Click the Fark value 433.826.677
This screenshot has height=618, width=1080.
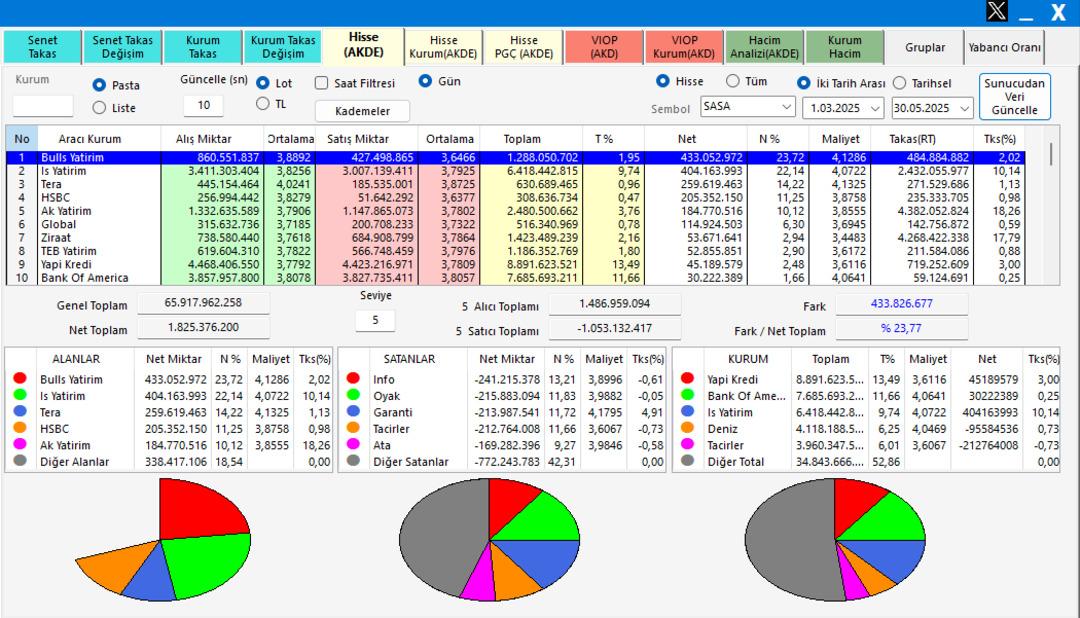[x=902, y=303]
